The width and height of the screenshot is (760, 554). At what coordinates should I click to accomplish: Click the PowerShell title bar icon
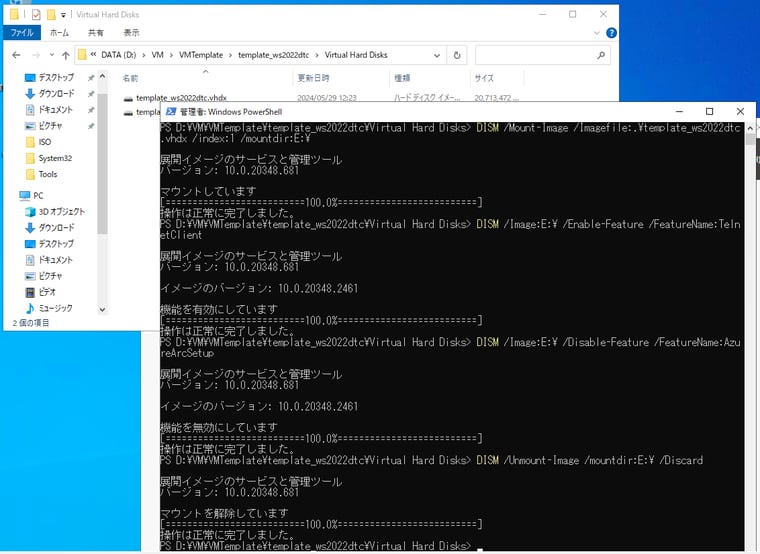click(171, 112)
